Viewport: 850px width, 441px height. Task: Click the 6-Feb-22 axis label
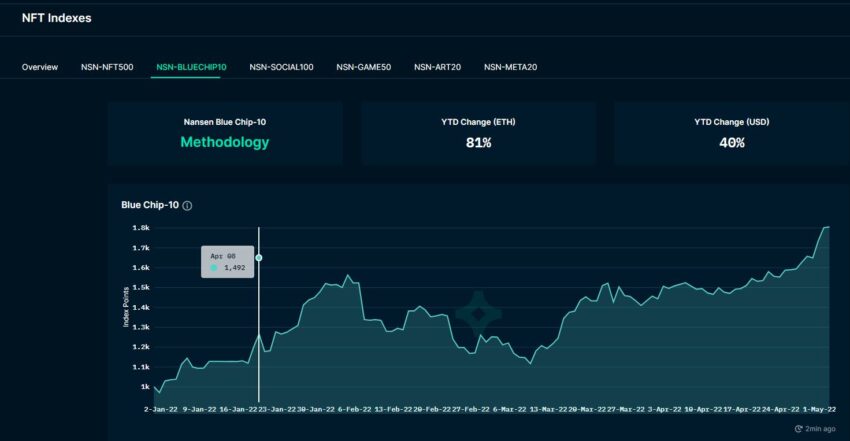click(x=355, y=410)
